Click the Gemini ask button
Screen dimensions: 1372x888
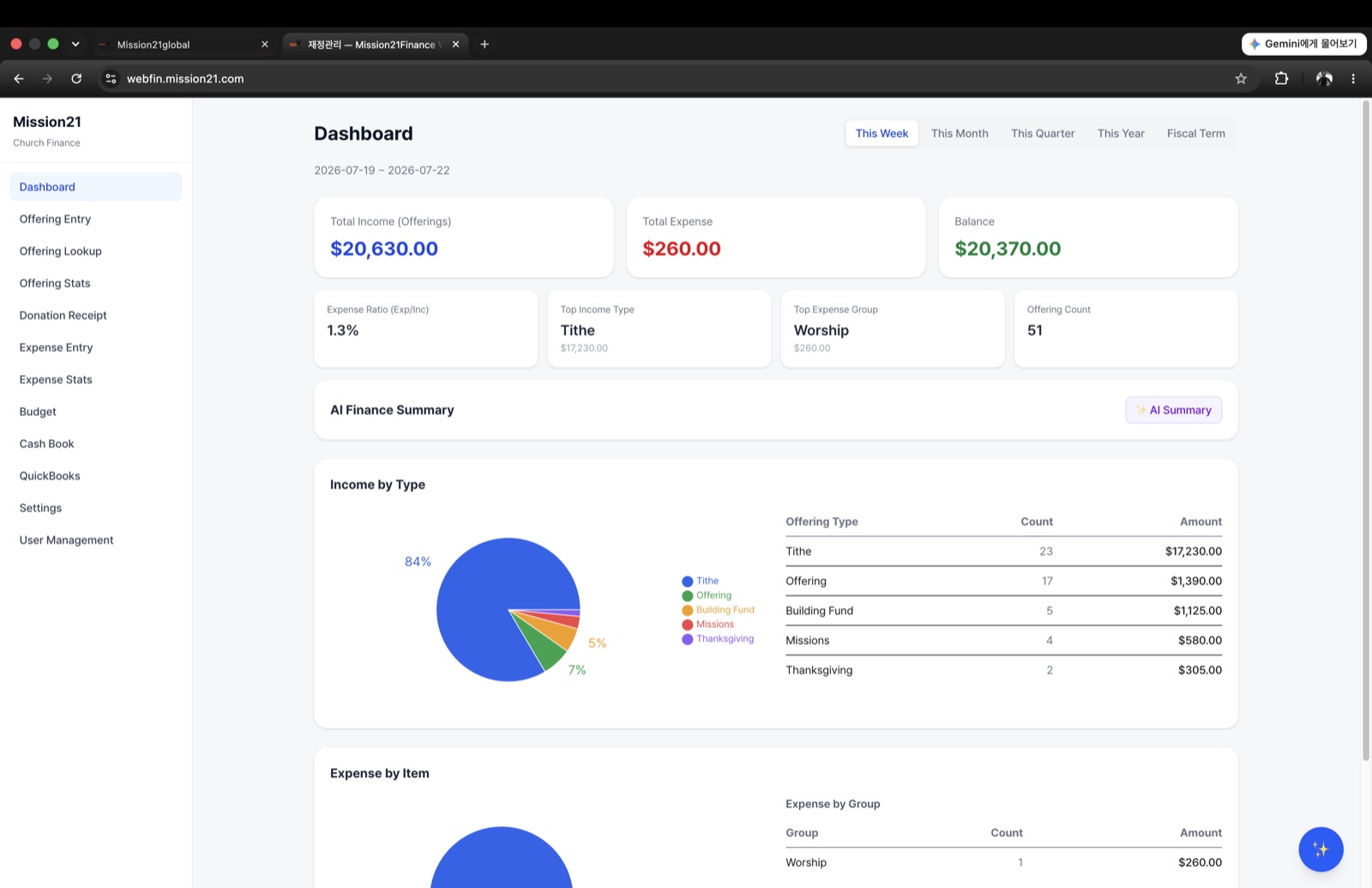tap(1303, 44)
